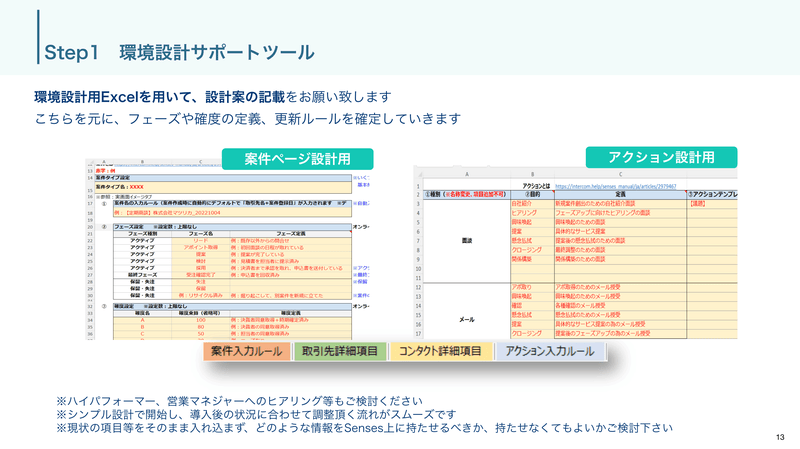Click the 最終フェーズ phase type cell
The image size is (800, 449).
[142, 275]
